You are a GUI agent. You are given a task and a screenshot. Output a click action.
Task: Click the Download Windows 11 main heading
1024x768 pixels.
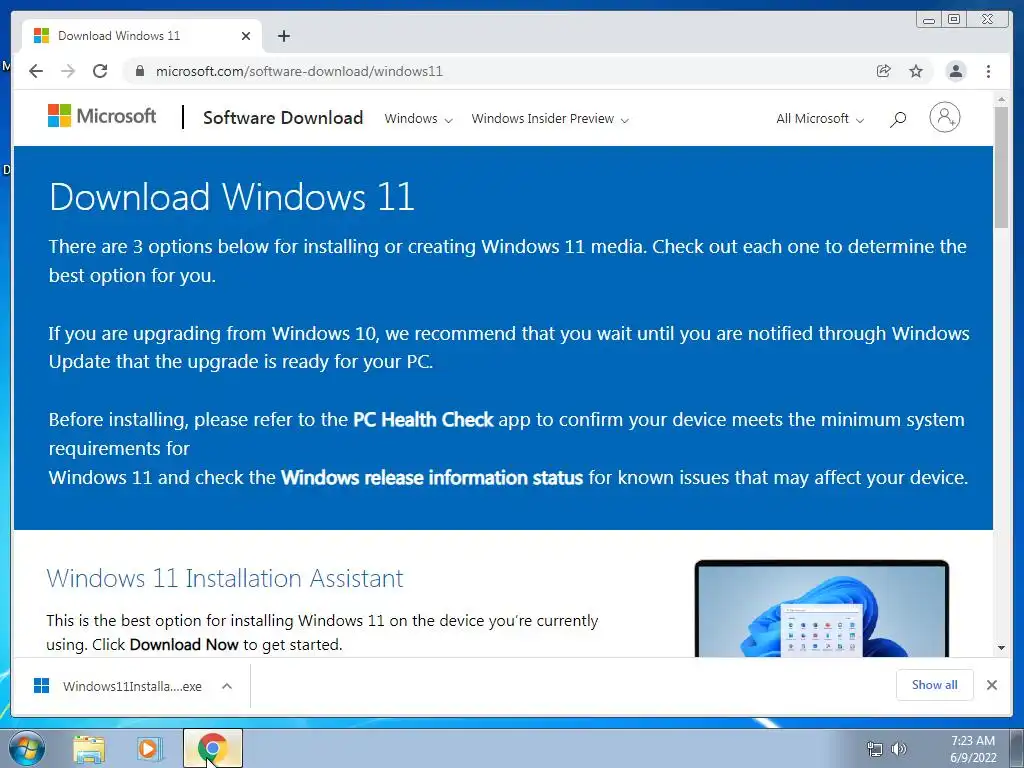point(232,197)
